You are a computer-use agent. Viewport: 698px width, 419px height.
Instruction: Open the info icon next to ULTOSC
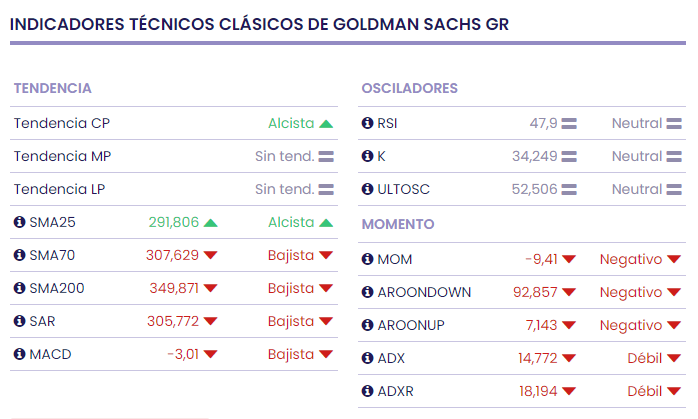[x=367, y=189]
